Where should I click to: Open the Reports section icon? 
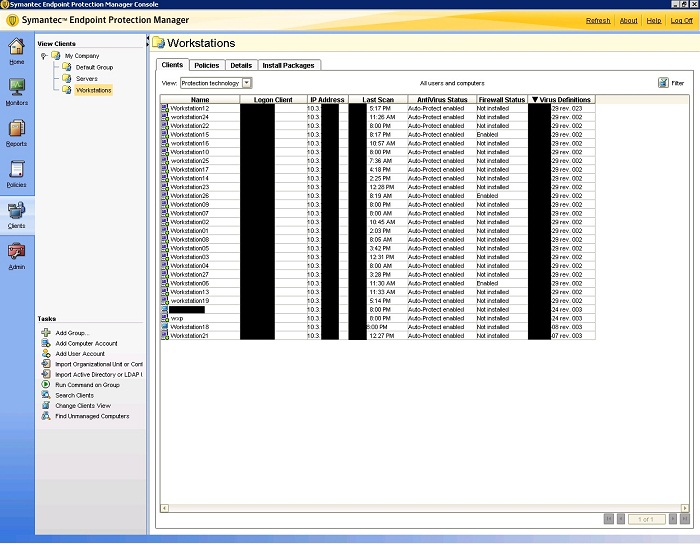(17, 129)
